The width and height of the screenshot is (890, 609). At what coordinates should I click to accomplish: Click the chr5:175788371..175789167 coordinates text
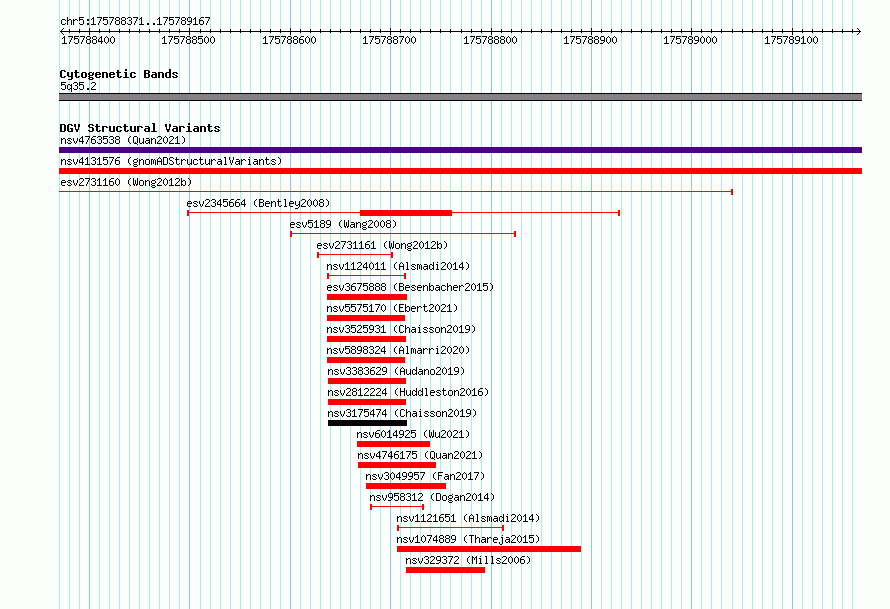135,21
